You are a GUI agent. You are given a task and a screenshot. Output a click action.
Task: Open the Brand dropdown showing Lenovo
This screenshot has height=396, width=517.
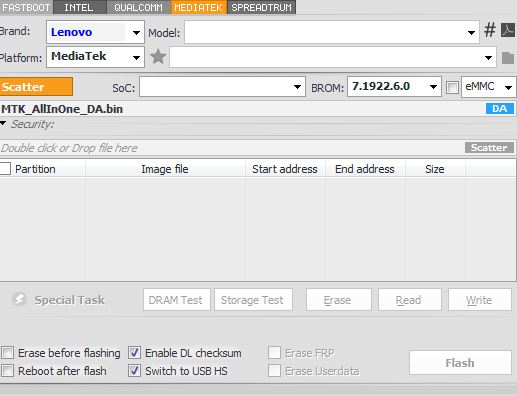click(95, 32)
